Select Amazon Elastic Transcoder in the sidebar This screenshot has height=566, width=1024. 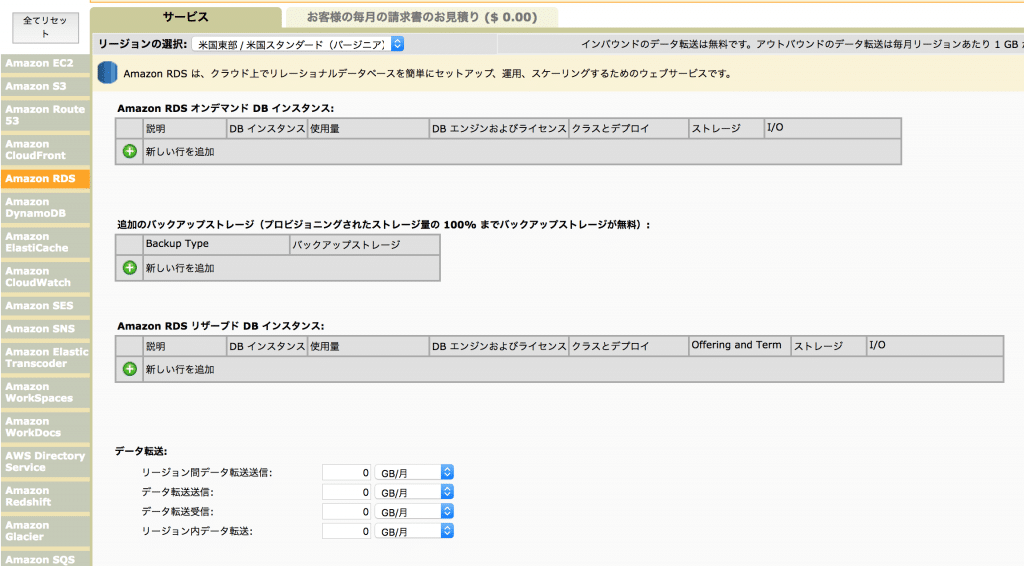pyautogui.click(x=45, y=358)
